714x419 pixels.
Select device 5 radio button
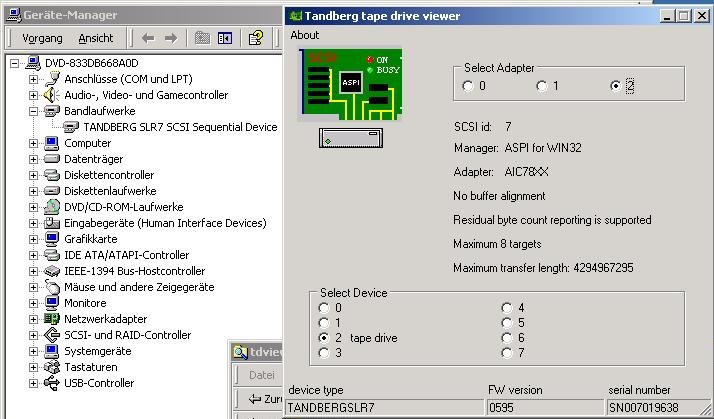tap(507, 323)
